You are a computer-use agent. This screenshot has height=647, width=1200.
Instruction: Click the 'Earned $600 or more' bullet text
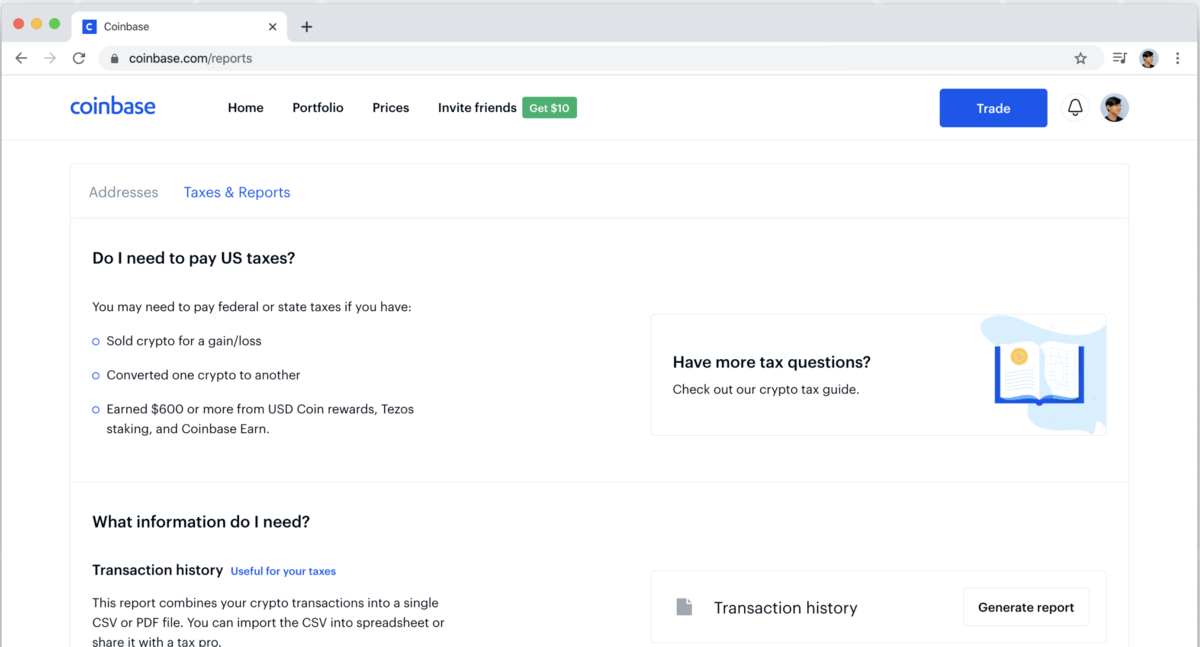(260, 419)
